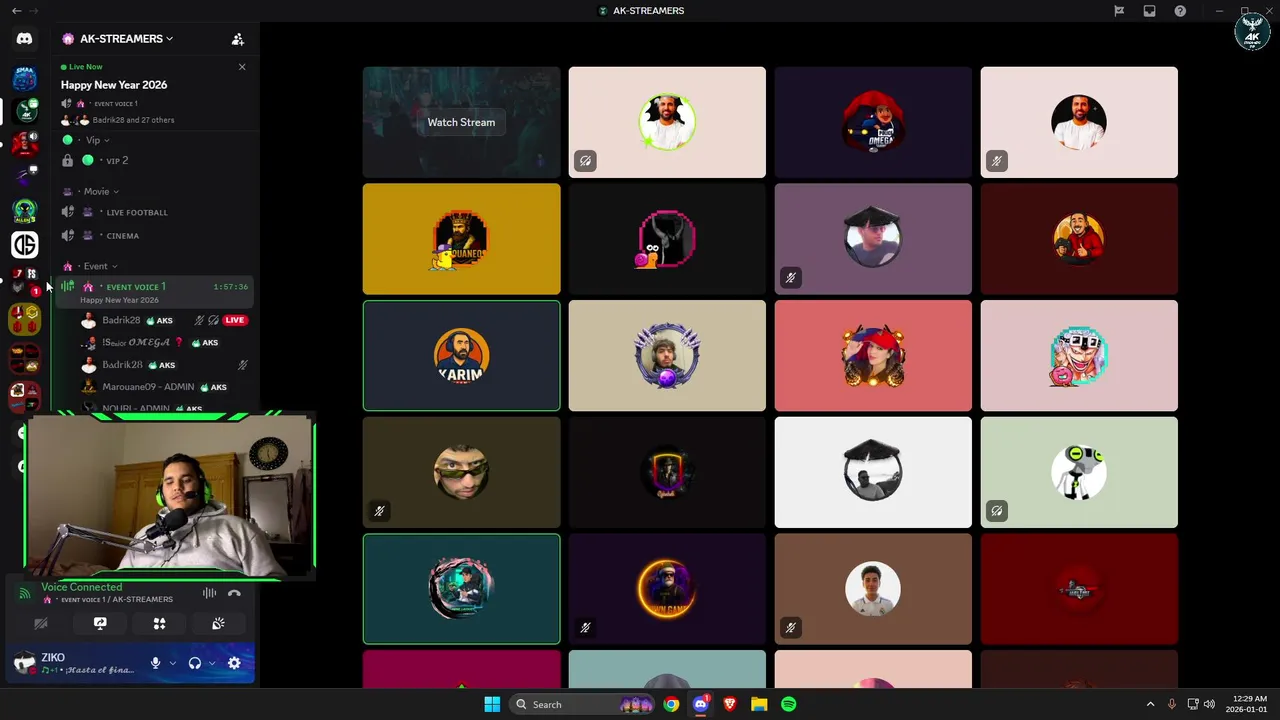The height and width of the screenshot is (720, 1280).
Task: Open Brave browser from taskbar
Action: click(x=730, y=704)
